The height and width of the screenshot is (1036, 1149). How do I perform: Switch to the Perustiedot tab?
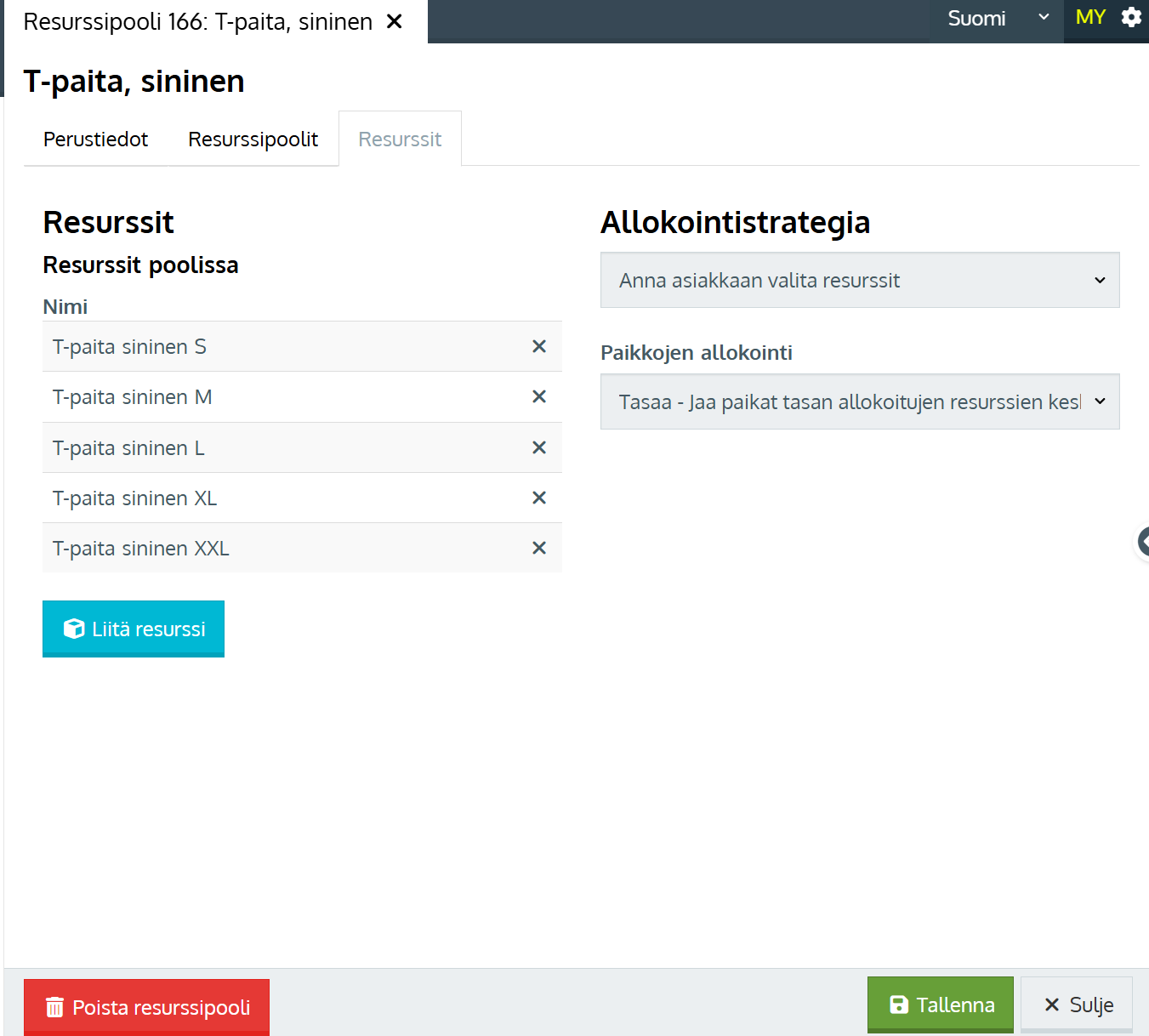[x=95, y=139]
